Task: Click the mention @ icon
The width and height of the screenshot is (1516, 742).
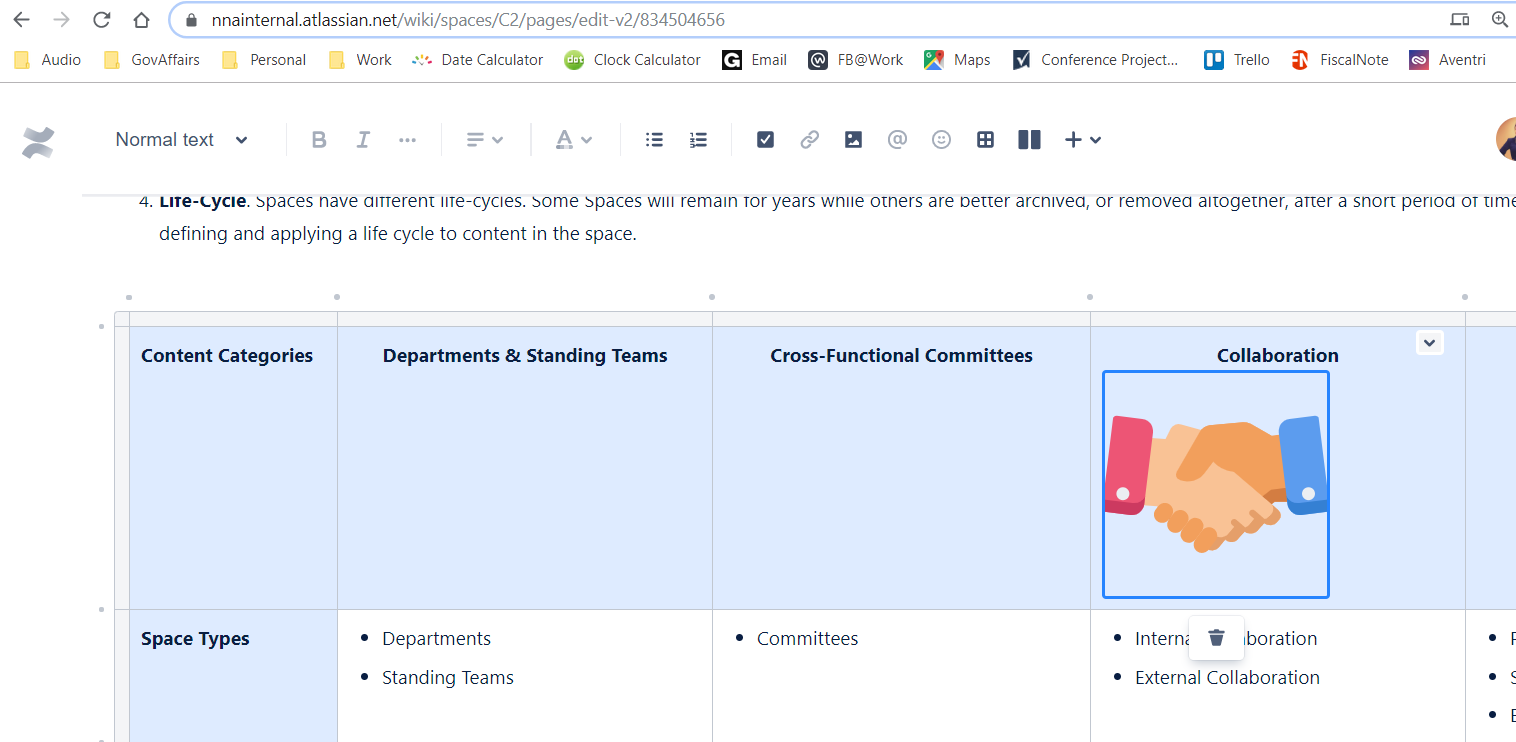Action: (897, 140)
